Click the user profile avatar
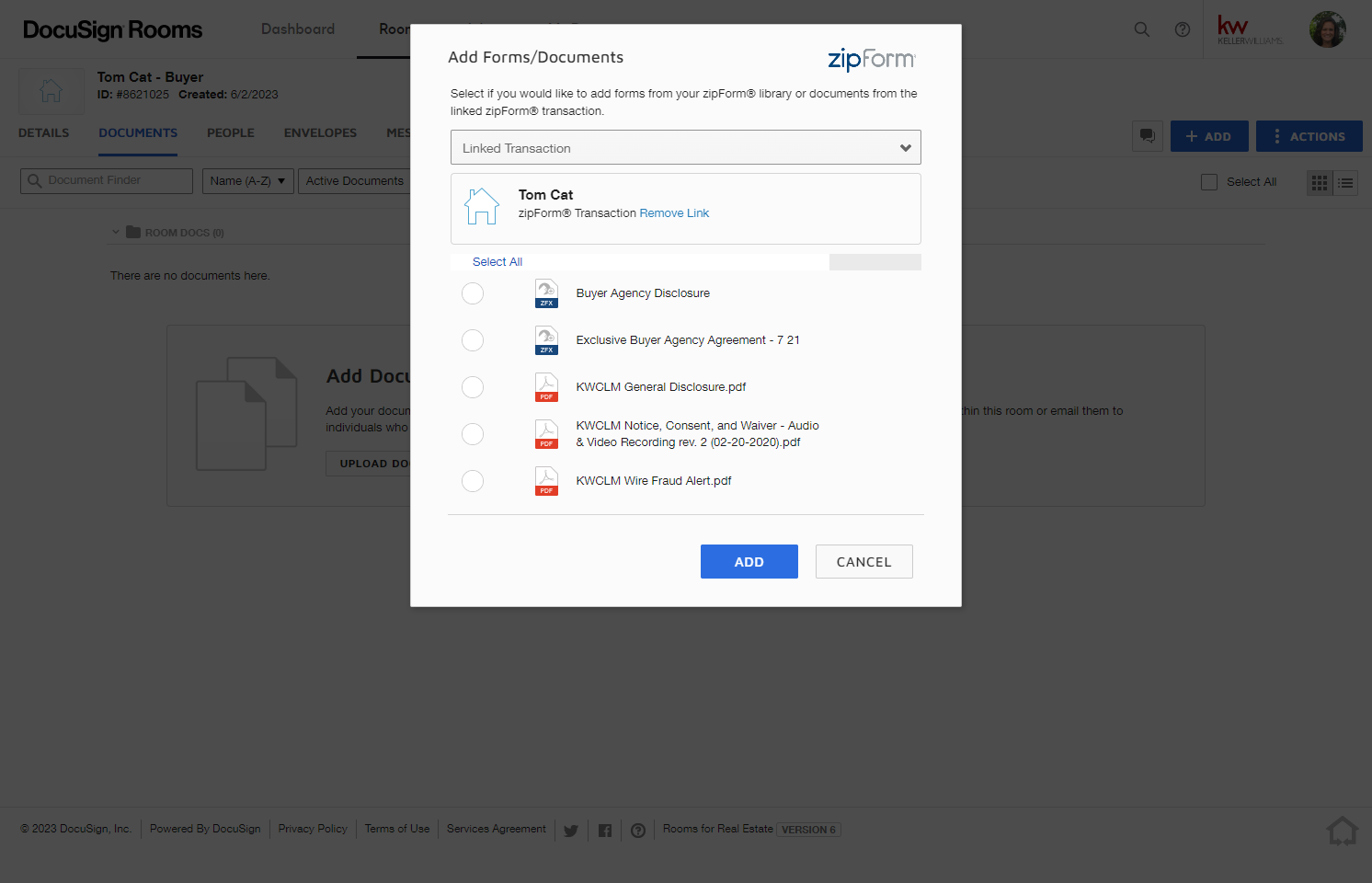This screenshot has width=1372, height=883. coord(1327,29)
